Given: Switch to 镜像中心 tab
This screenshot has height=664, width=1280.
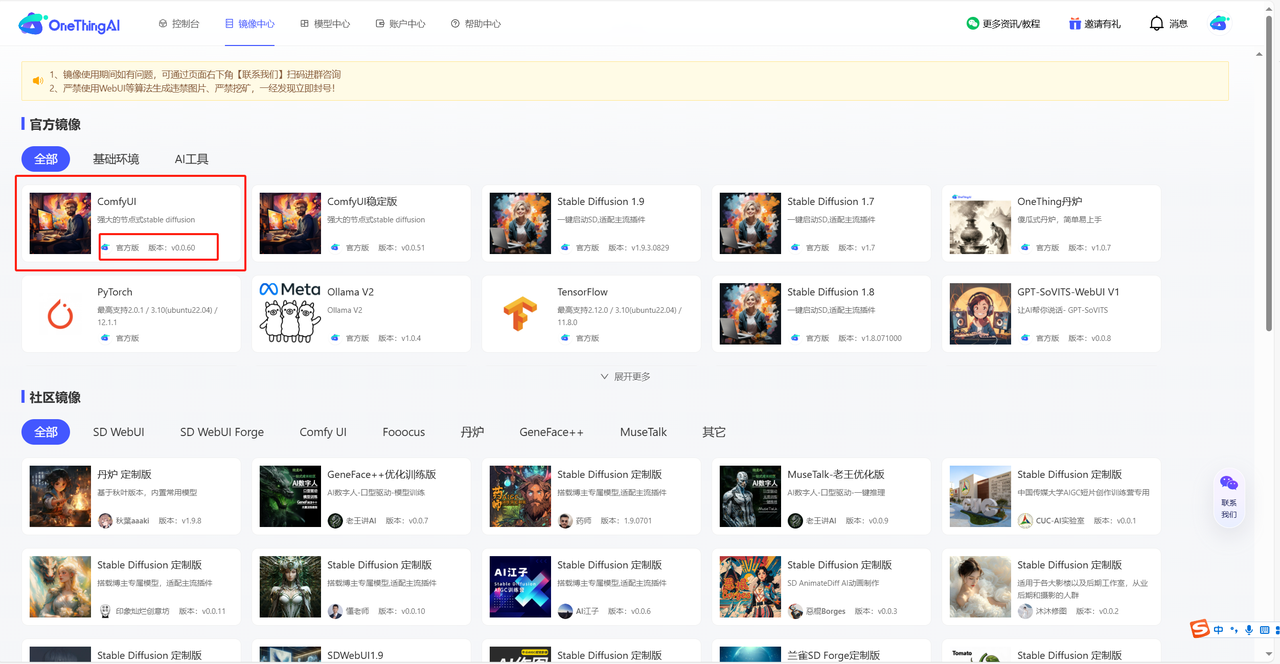Looking at the screenshot, I should (250, 23).
